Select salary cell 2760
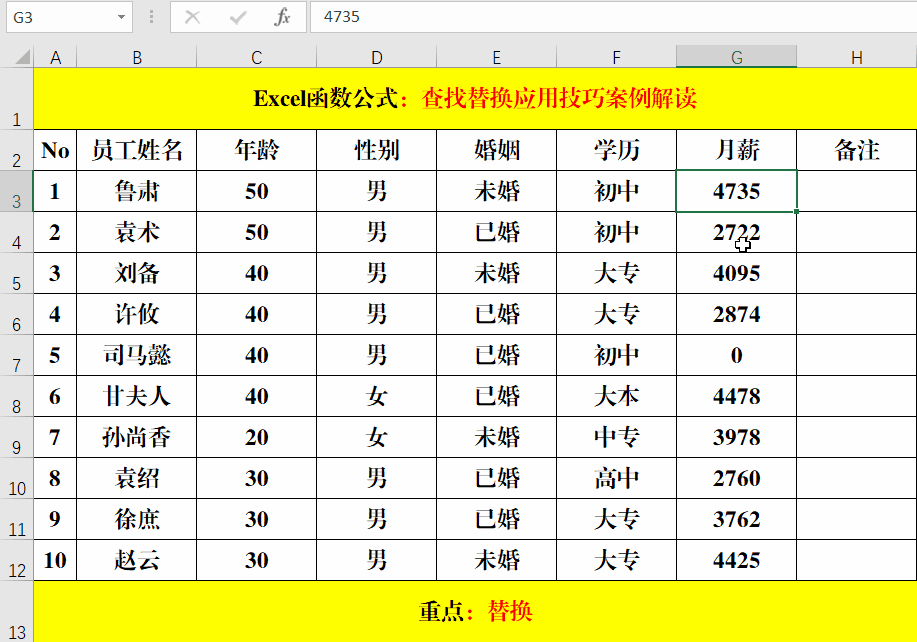The width and height of the screenshot is (917, 642). (736, 478)
